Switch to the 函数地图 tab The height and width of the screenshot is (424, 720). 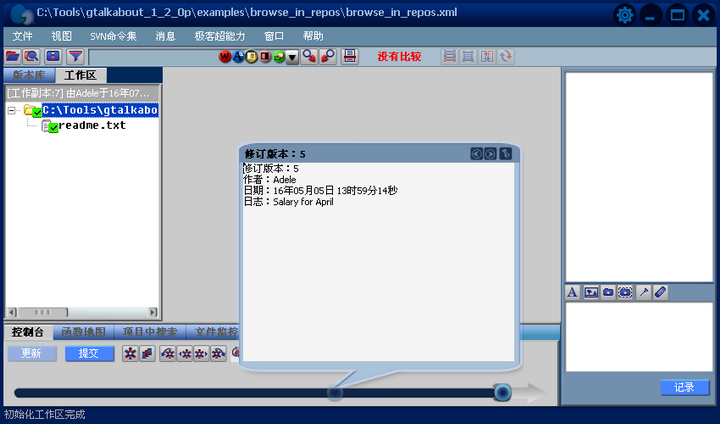coord(83,332)
